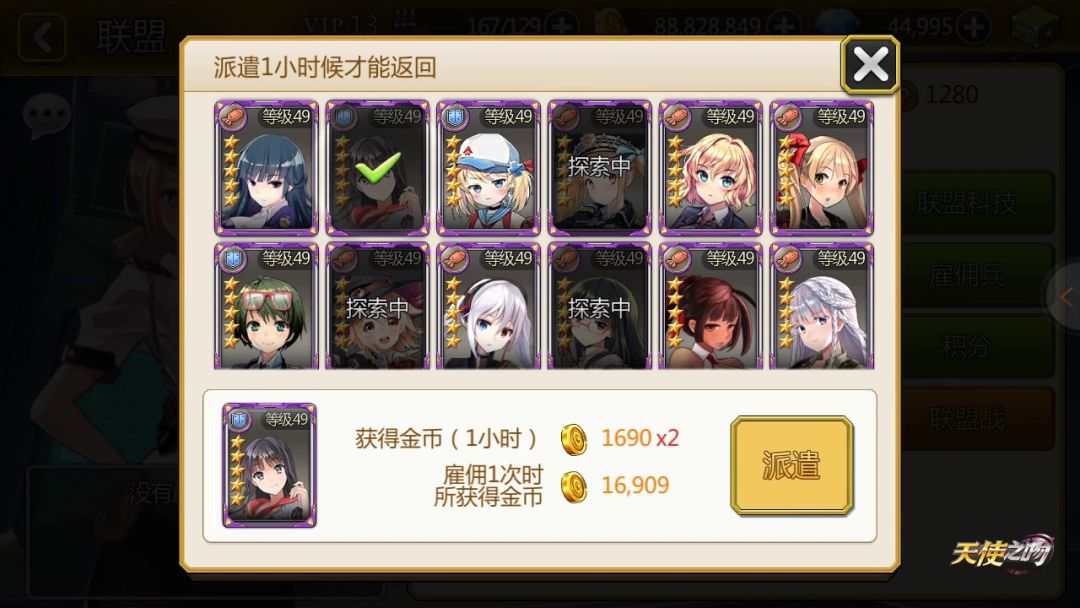Click the first-row 探索中 exploring card
The image size is (1080, 608).
599,167
